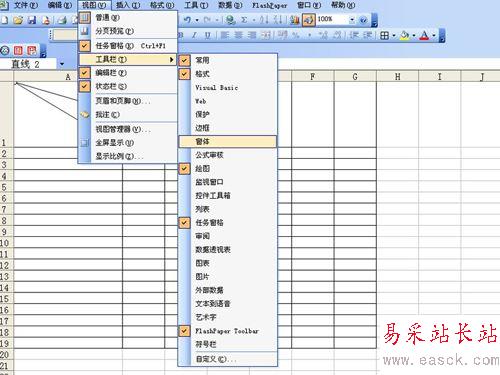
Task: Open the 编辑 menu
Action: [x=60, y=5]
